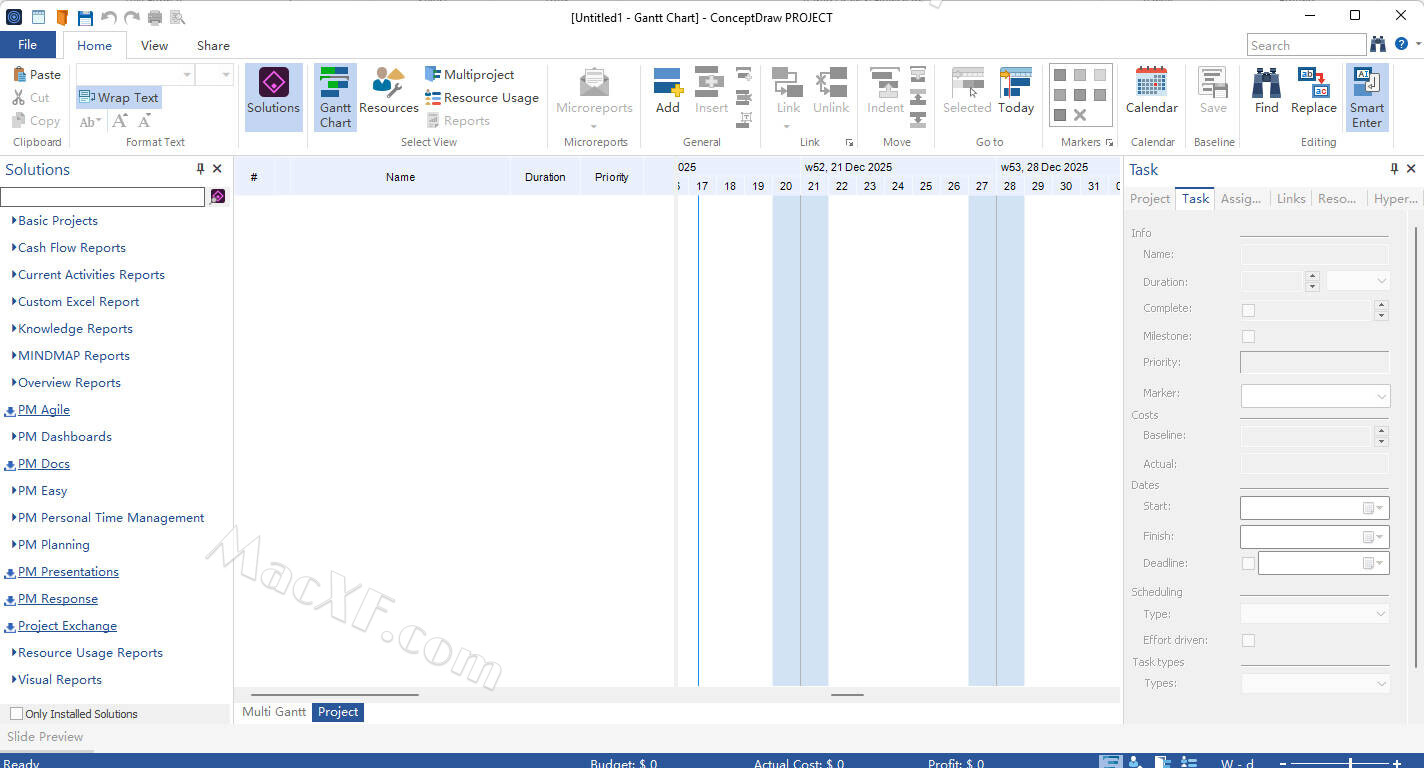Open the Resources view

tap(388, 84)
